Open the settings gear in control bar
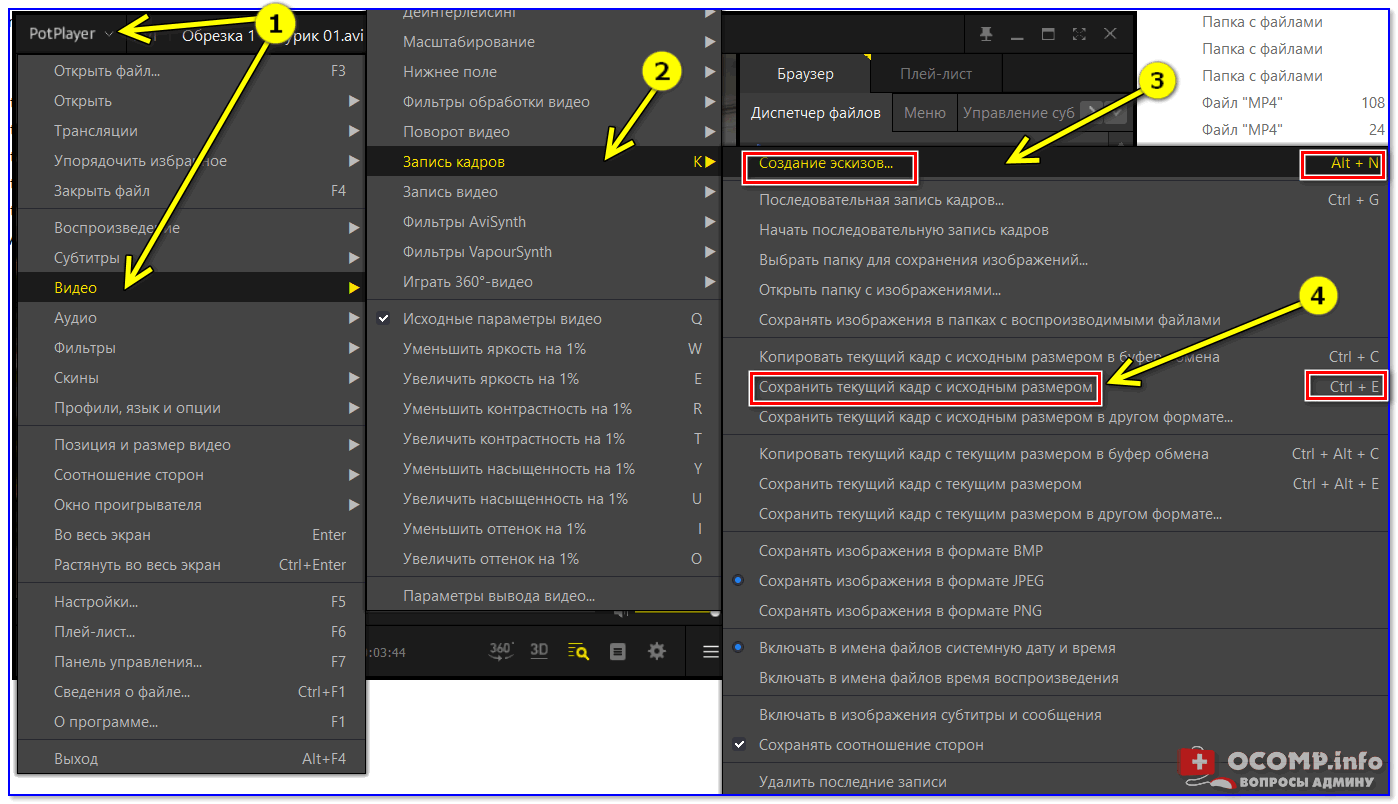1398x804 pixels. [656, 652]
